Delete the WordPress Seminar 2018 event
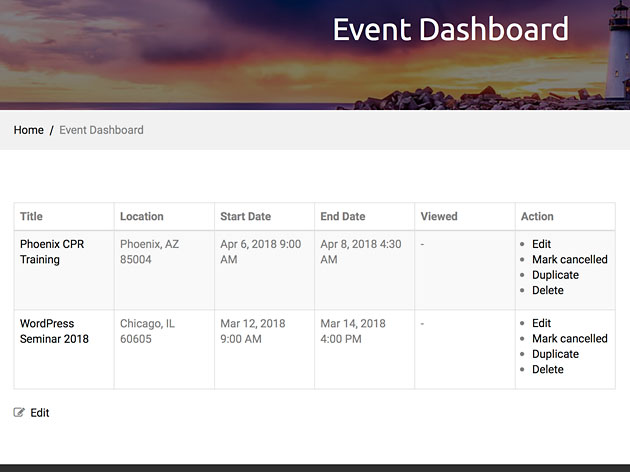The image size is (630, 472). (548, 369)
